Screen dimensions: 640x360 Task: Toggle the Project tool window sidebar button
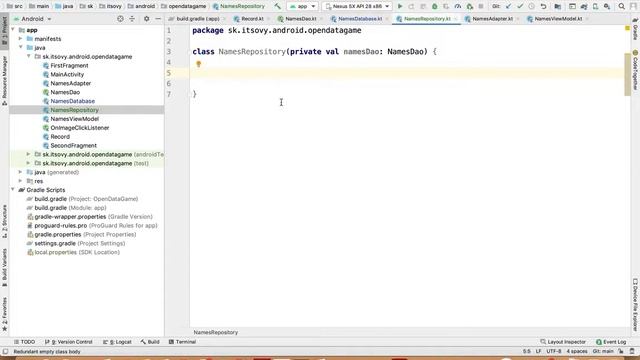4,30
